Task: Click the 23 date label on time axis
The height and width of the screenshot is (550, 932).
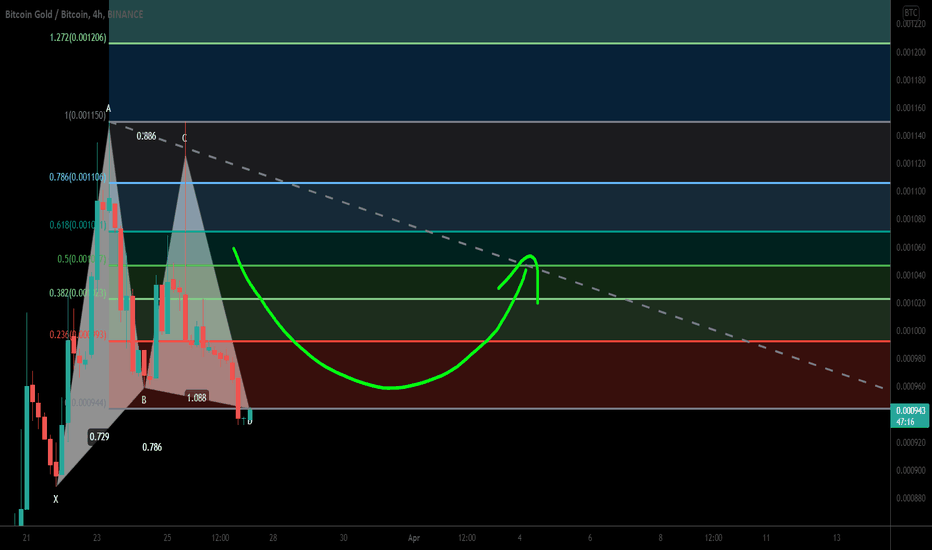Action: 97,538
